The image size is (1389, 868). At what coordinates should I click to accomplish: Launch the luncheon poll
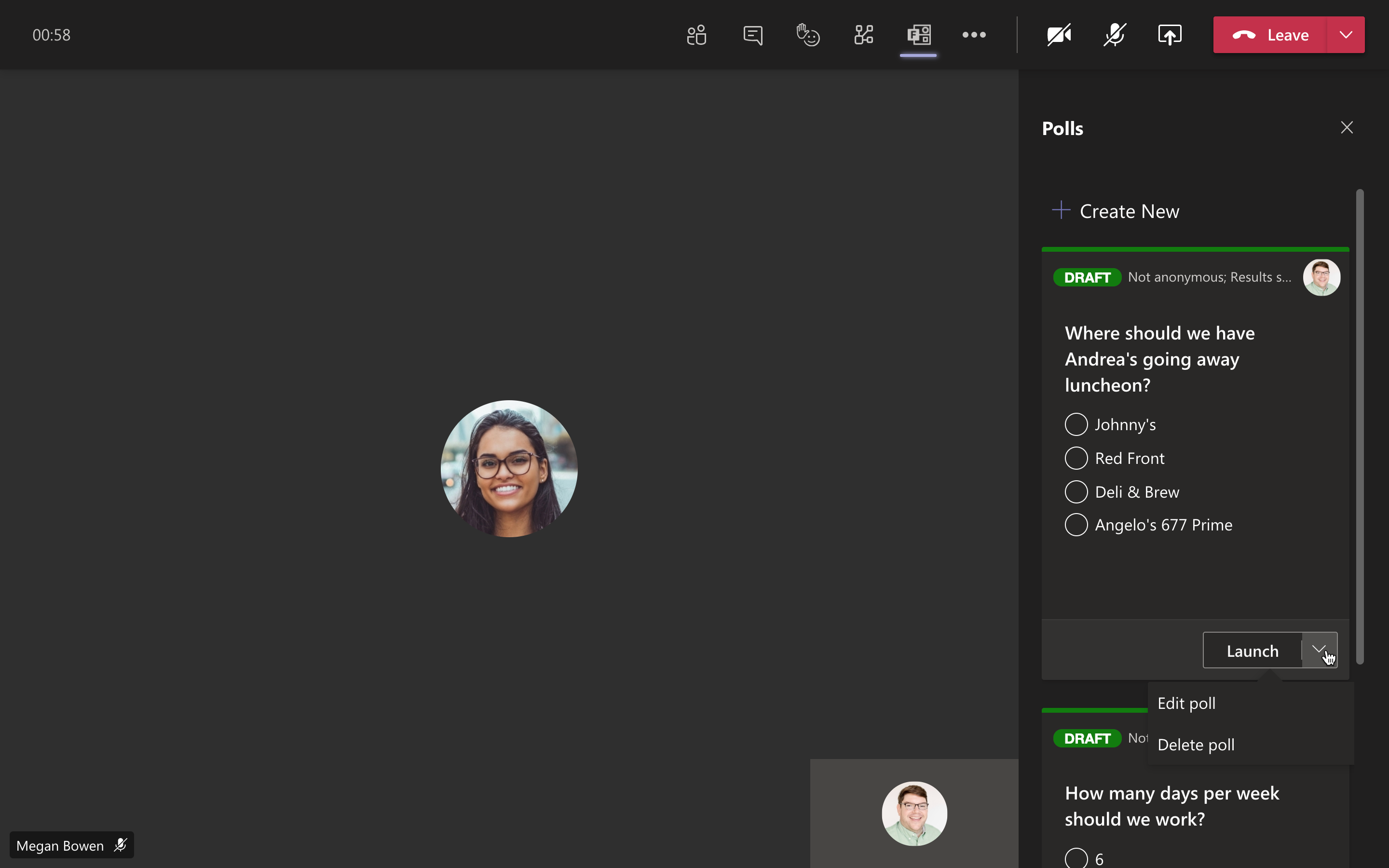click(x=1253, y=651)
